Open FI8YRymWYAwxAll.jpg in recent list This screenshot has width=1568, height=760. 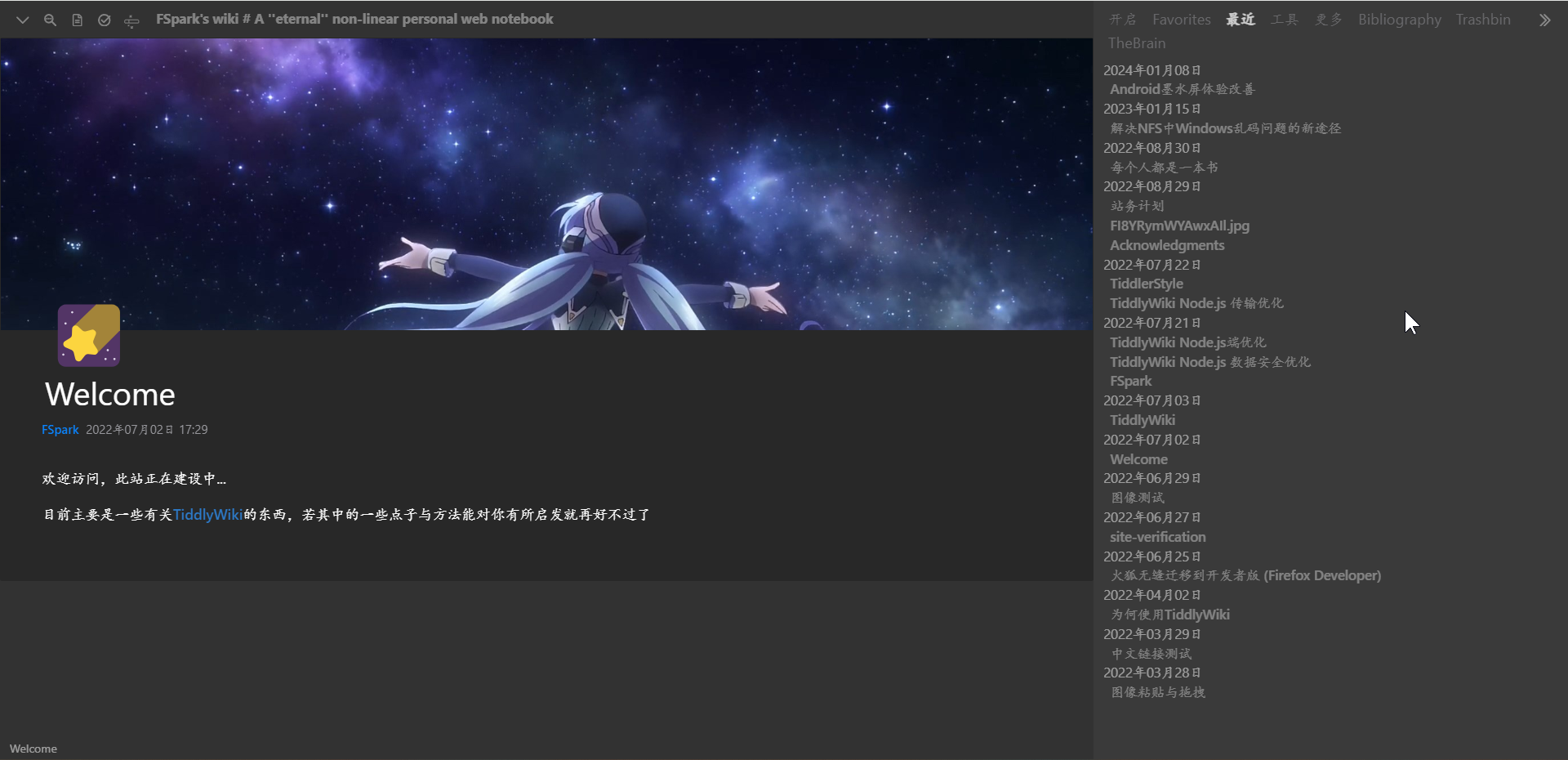pyautogui.click(x=1179, y=226)
